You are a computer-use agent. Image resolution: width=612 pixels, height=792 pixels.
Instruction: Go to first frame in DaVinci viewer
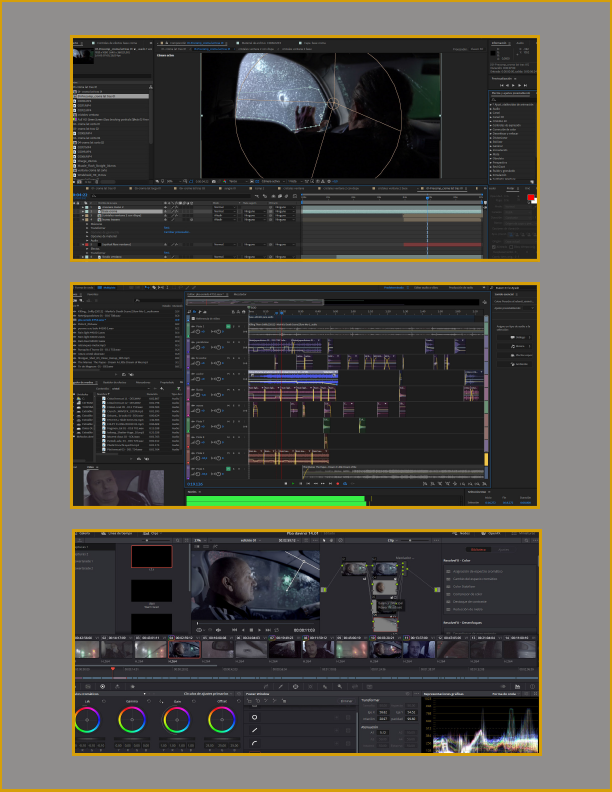coord(234,630)
